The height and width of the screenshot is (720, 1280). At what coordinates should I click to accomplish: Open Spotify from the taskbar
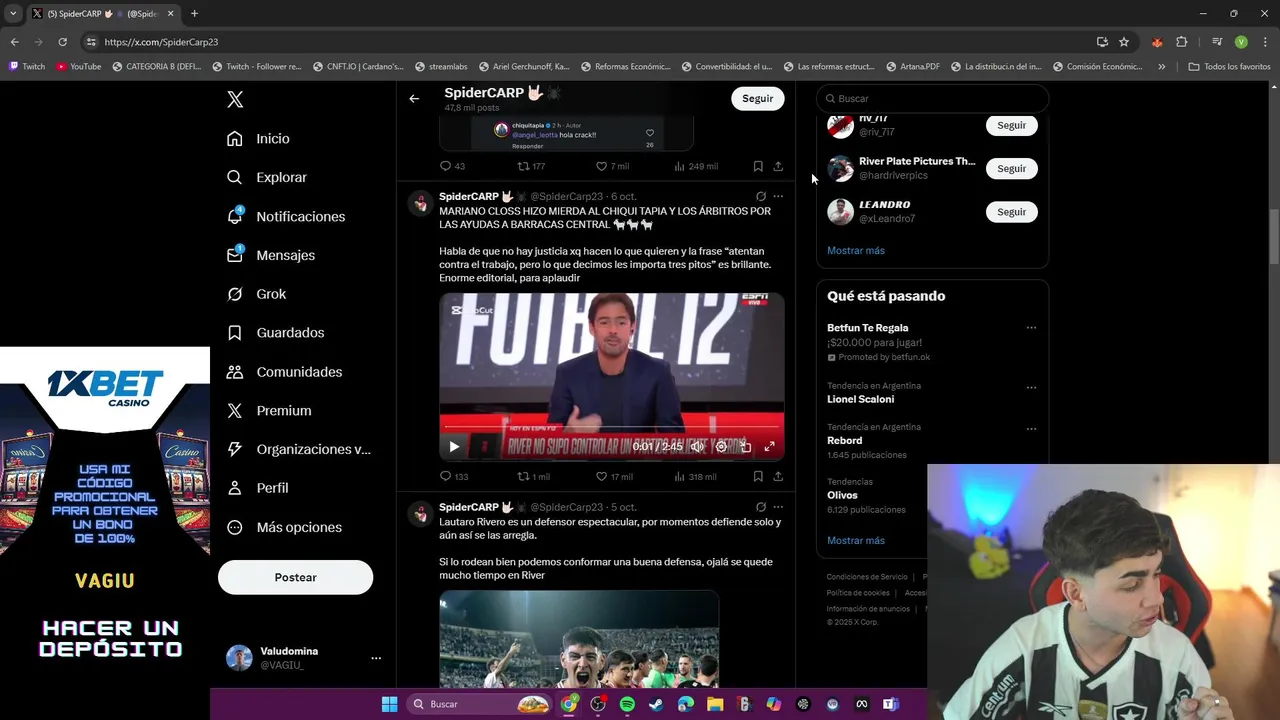[627, 704]
